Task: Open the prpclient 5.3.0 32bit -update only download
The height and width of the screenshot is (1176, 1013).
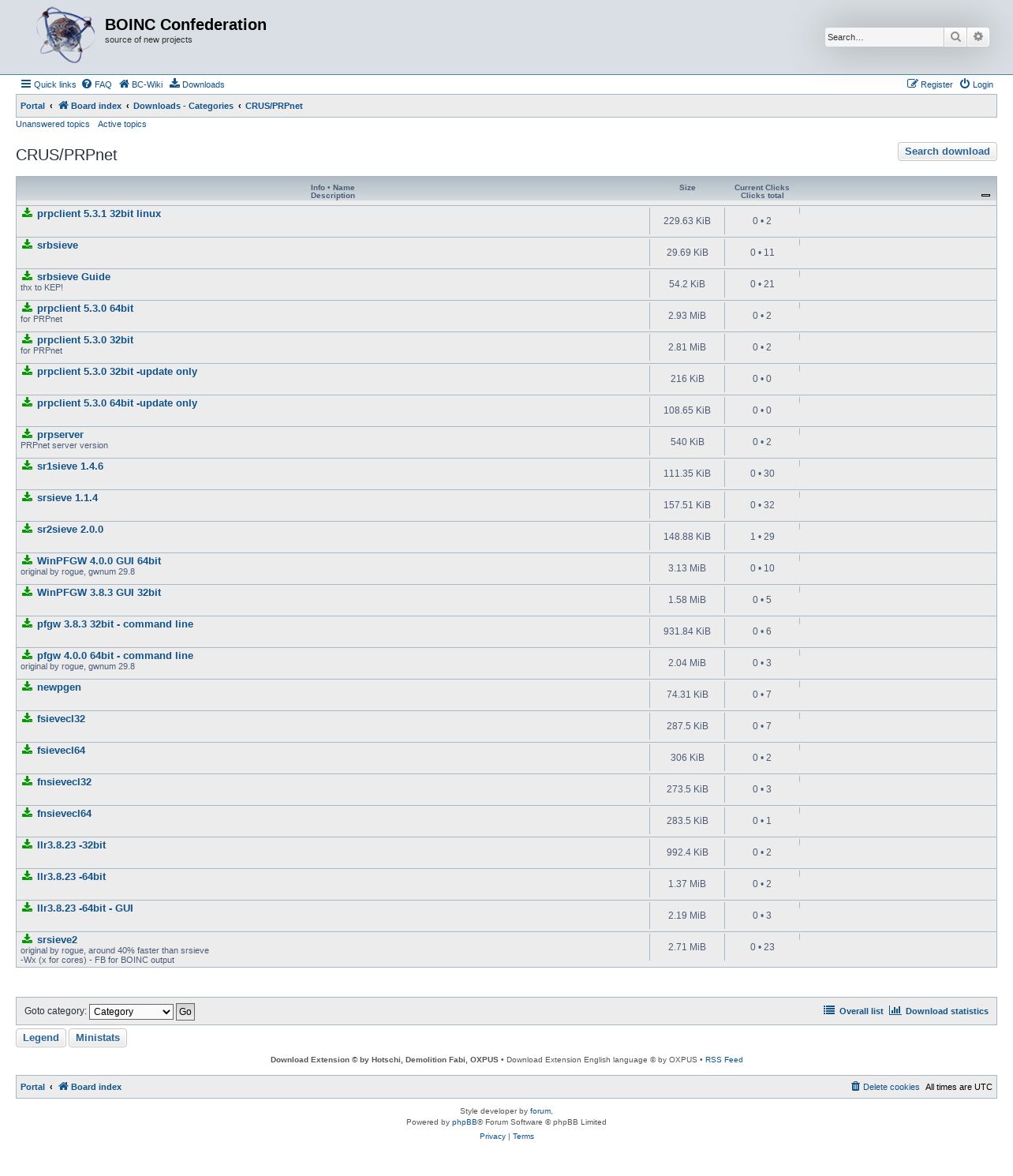Action: coord(117,372)
